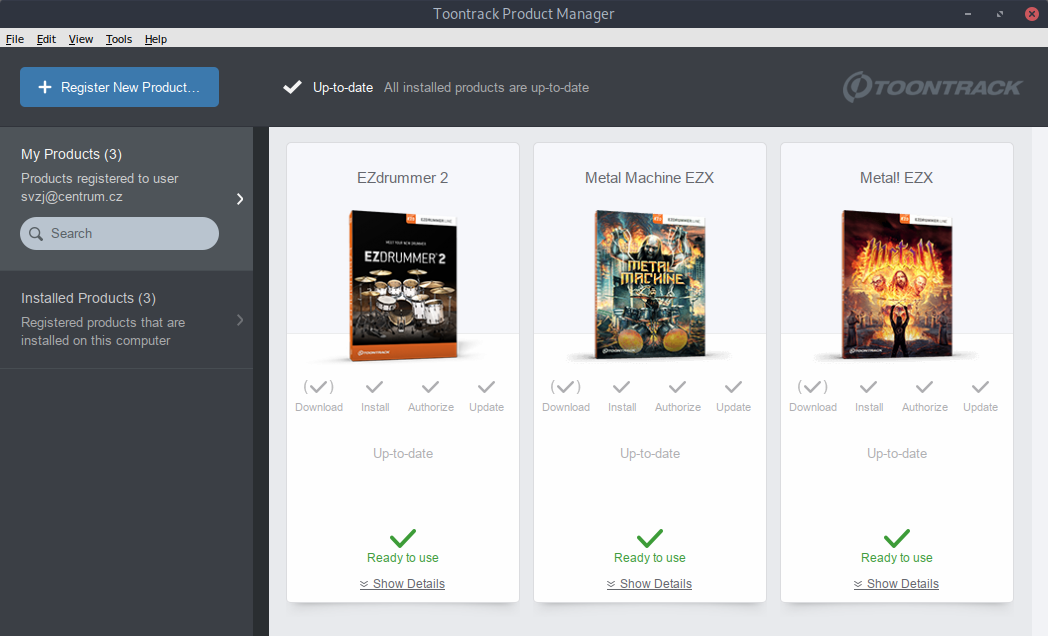Click inside the product search field
Image resolution: width=1048 pixels, height=636 pixels.
[x=119, y=233]
